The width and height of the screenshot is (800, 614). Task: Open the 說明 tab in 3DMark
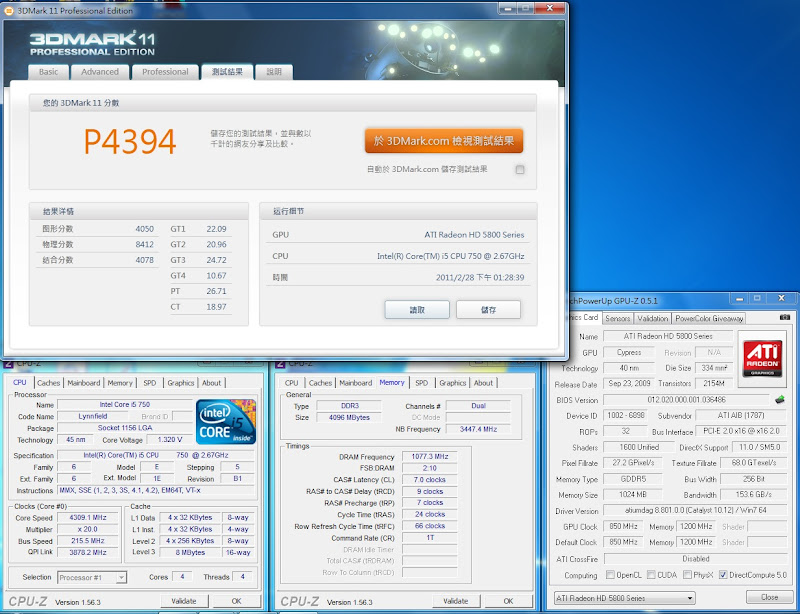[x=274, y=72]
